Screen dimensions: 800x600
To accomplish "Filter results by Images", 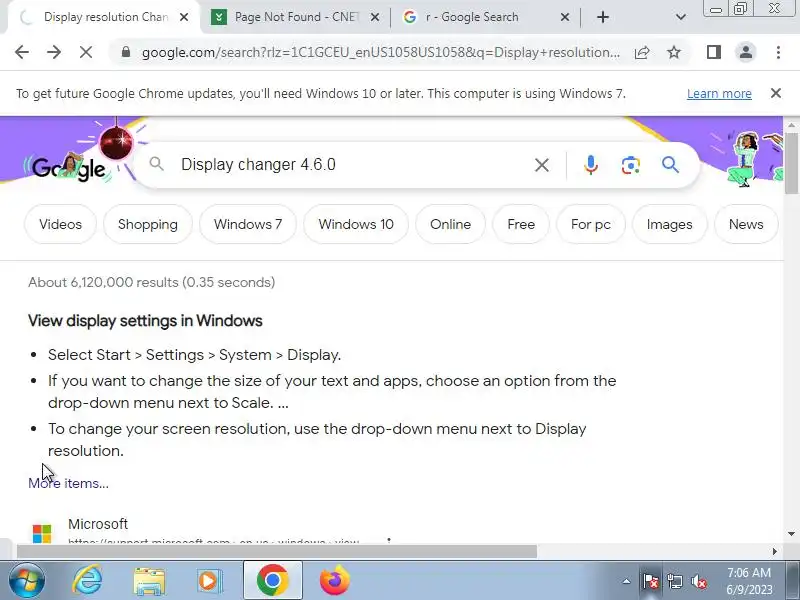I will point(669,224).
